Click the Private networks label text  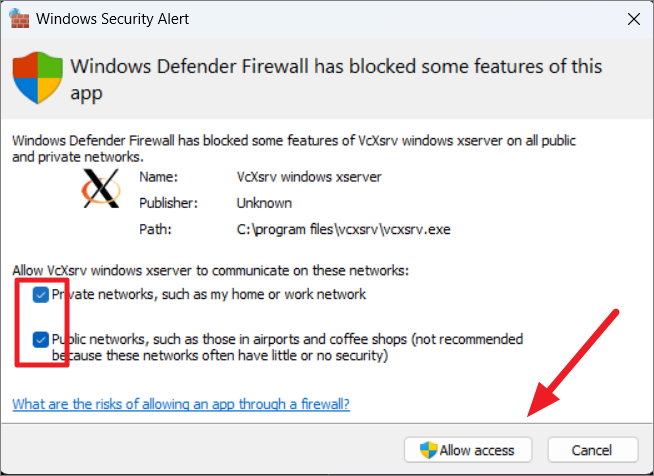pyautogui.click(x=209, y=295)
